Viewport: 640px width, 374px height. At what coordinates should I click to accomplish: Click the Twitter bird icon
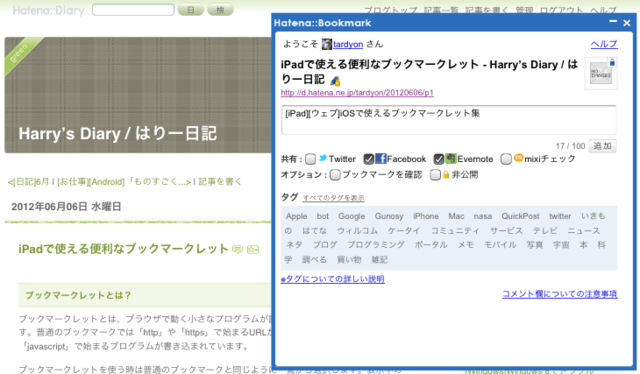pos(323,158)
